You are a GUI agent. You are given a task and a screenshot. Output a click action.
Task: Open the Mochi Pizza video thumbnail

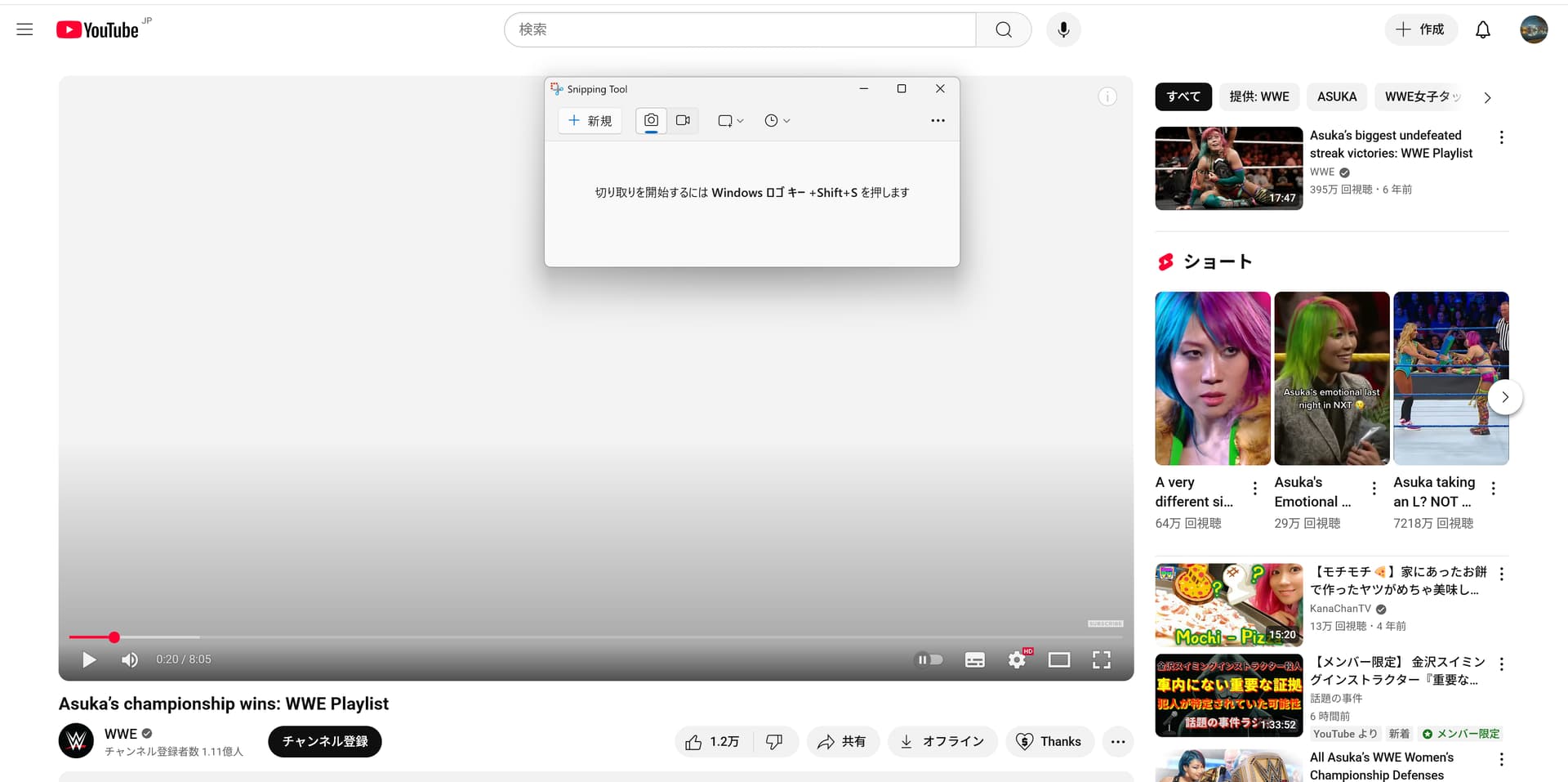[1229, 605]
